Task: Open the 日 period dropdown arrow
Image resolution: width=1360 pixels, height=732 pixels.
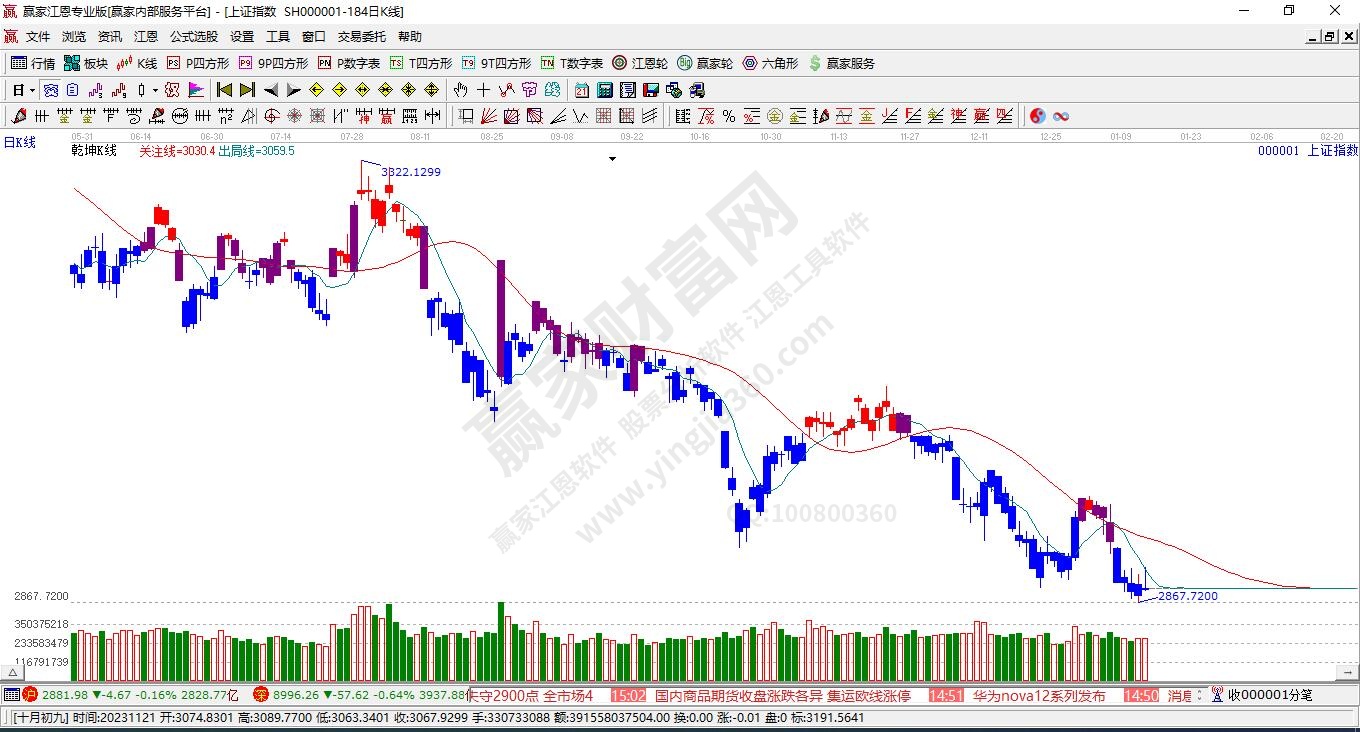Action: tap(32, 90)
